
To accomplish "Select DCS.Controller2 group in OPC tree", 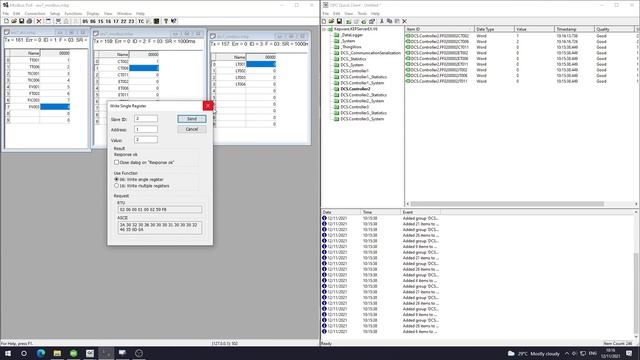I will pos(356,89).
